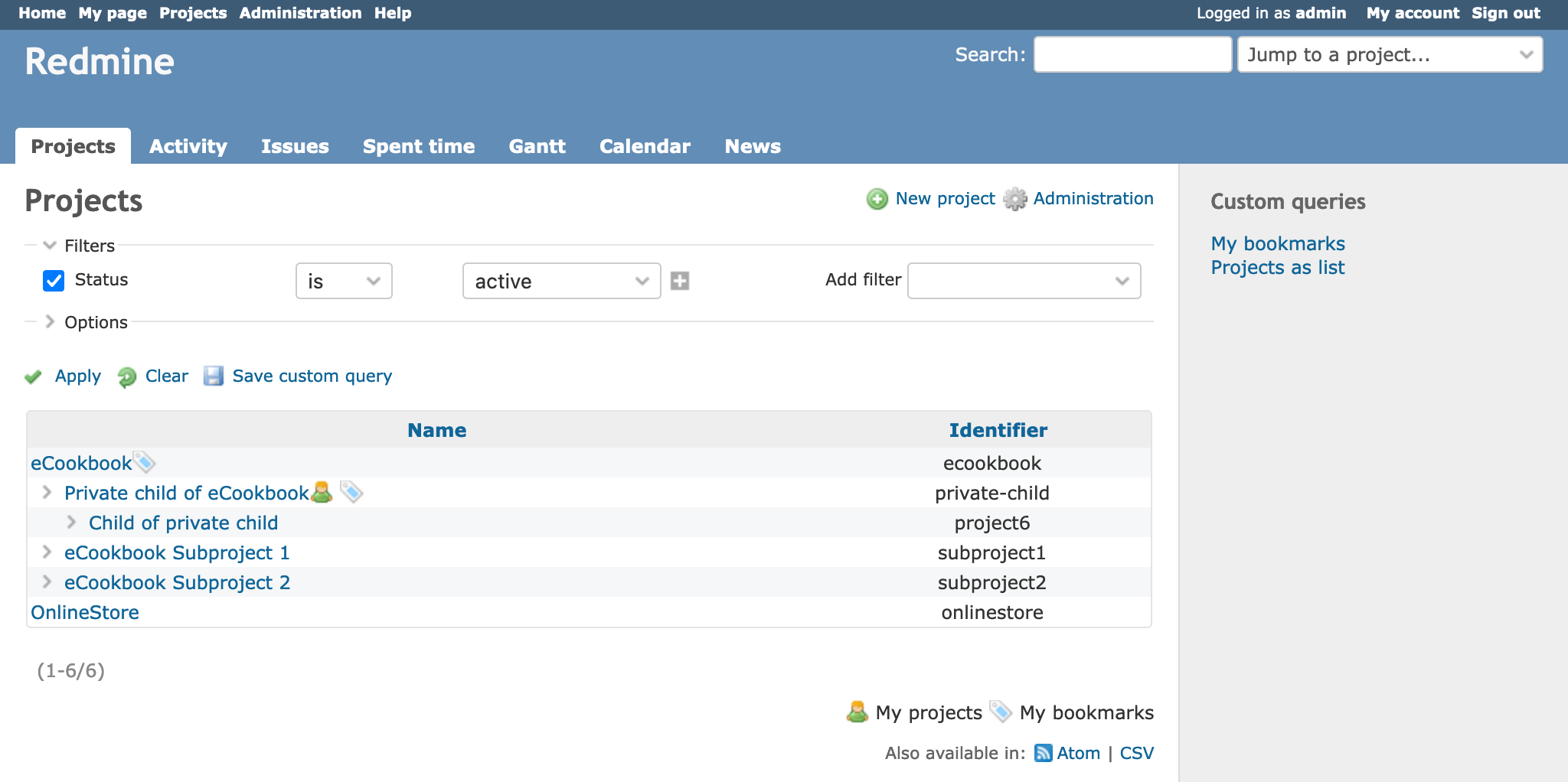Click the bookmark tag icon beside eCookbook

[x=144, y=462]
